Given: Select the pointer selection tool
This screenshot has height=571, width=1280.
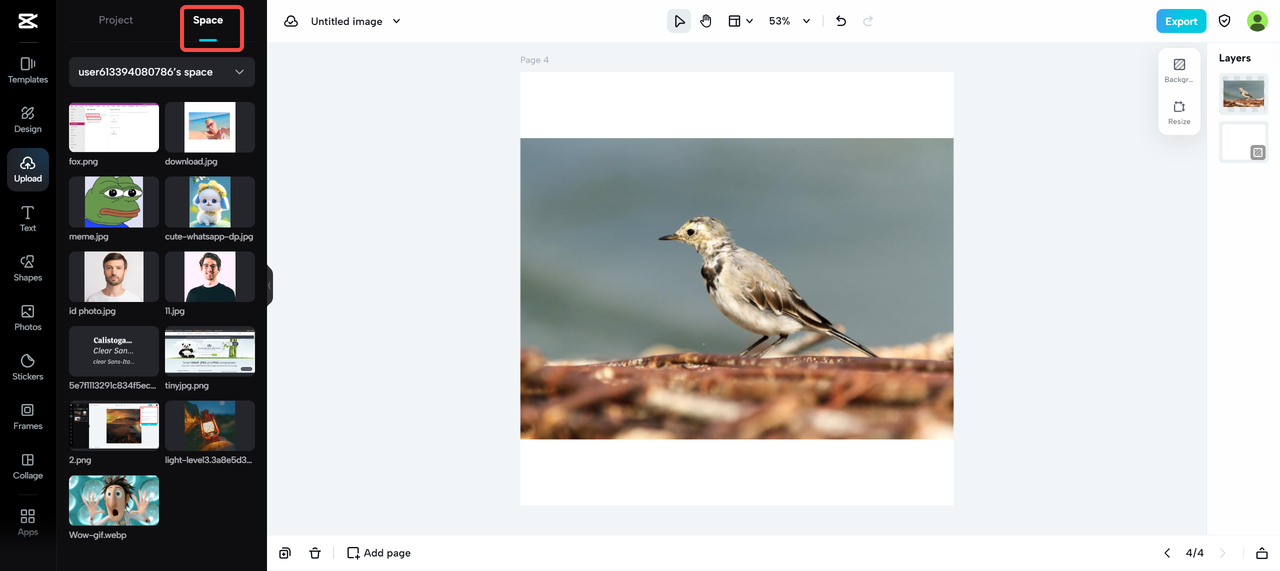Looking at the screenshot, I should (x=679, y=21).
